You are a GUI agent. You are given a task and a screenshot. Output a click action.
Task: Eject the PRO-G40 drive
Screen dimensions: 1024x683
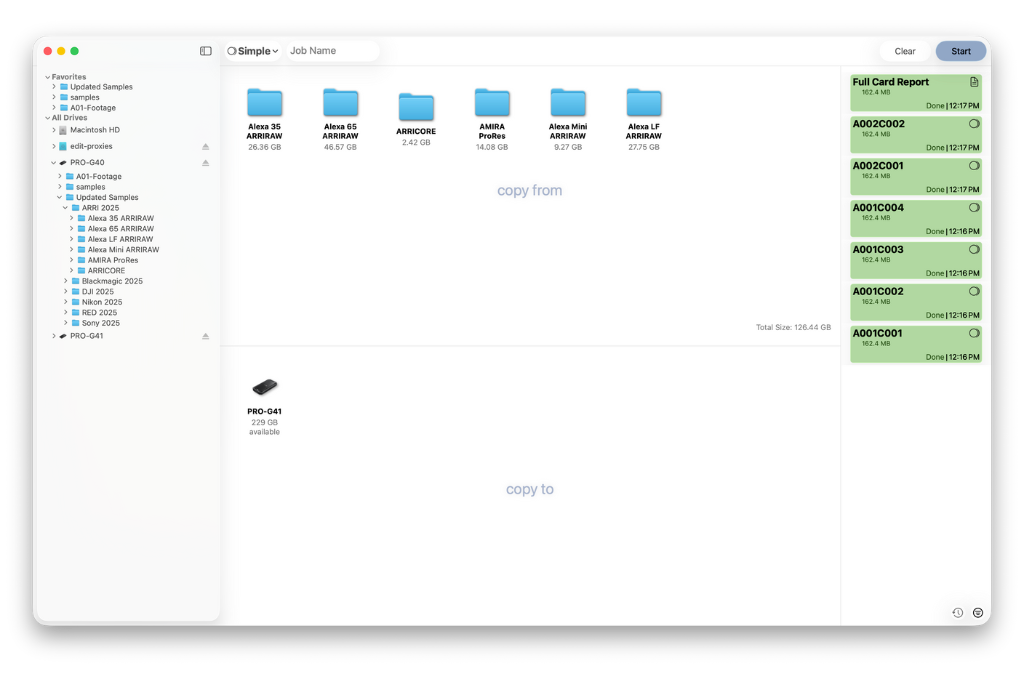[206, 162]
